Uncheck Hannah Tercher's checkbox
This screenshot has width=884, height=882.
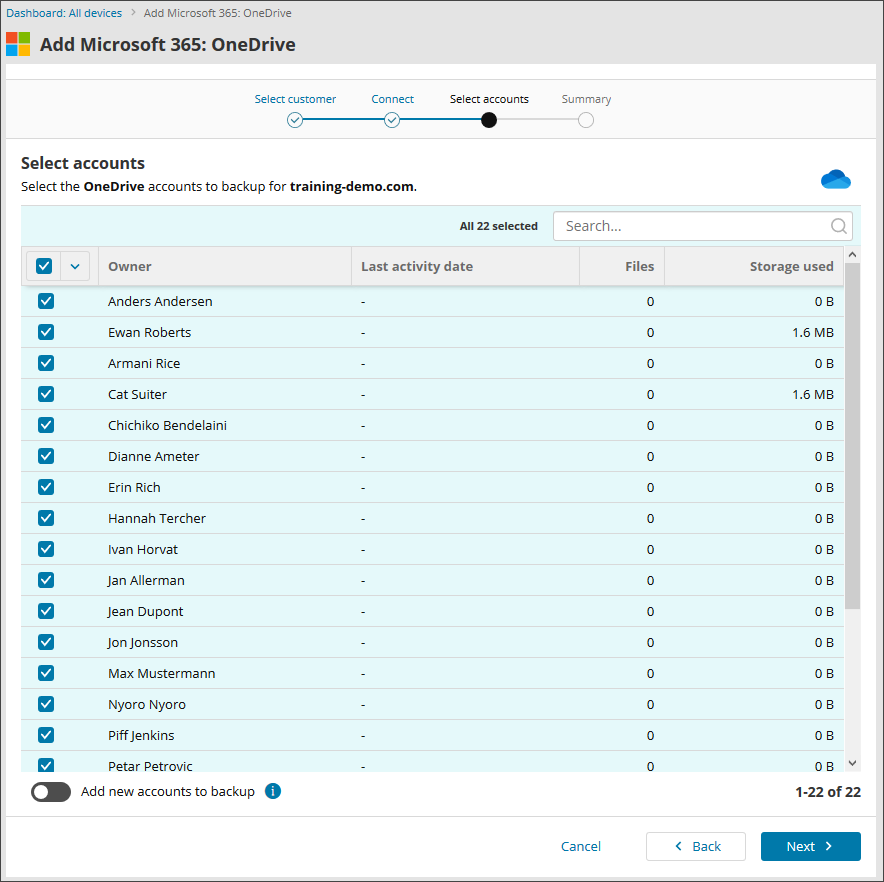pos(46,518)
